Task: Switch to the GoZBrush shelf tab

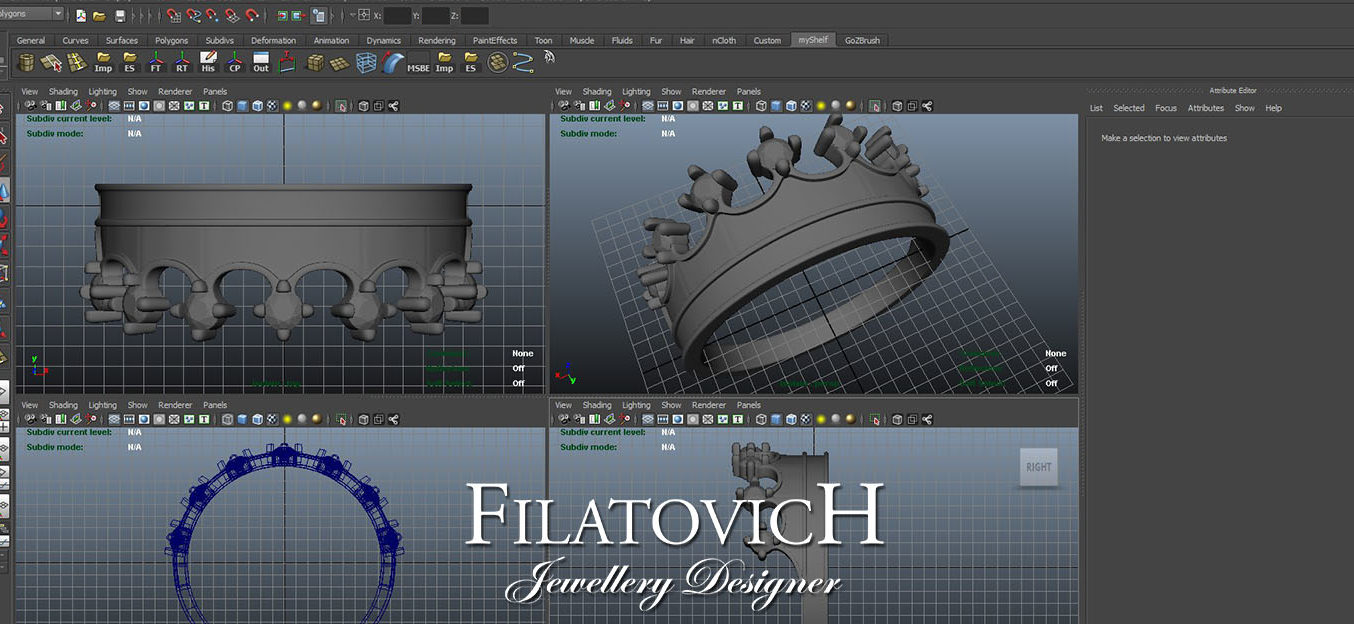Action: (x=863, y=40)
